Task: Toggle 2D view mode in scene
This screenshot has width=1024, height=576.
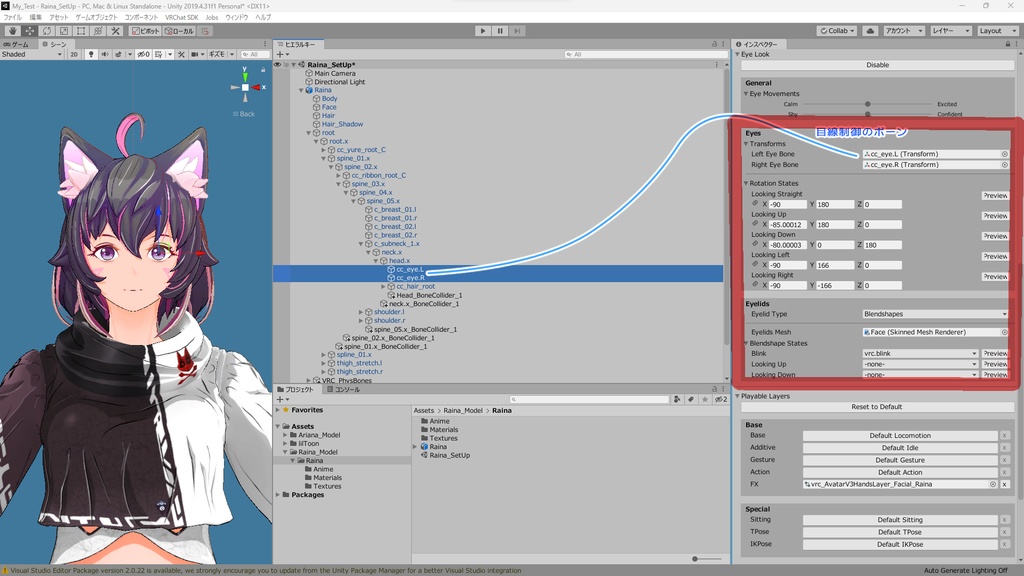Action: click(x=74, y=54)
